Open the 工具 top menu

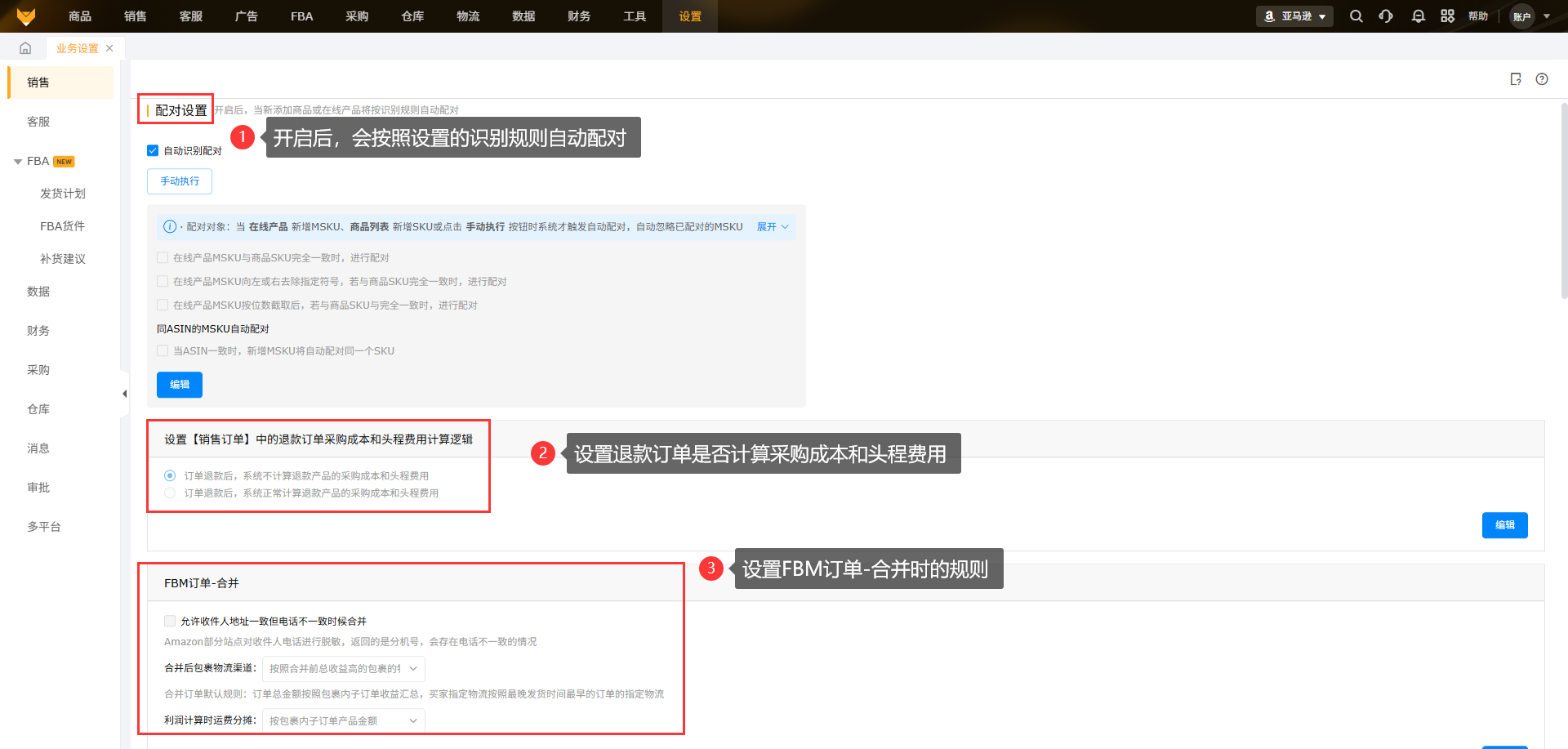tap(635, 16)
